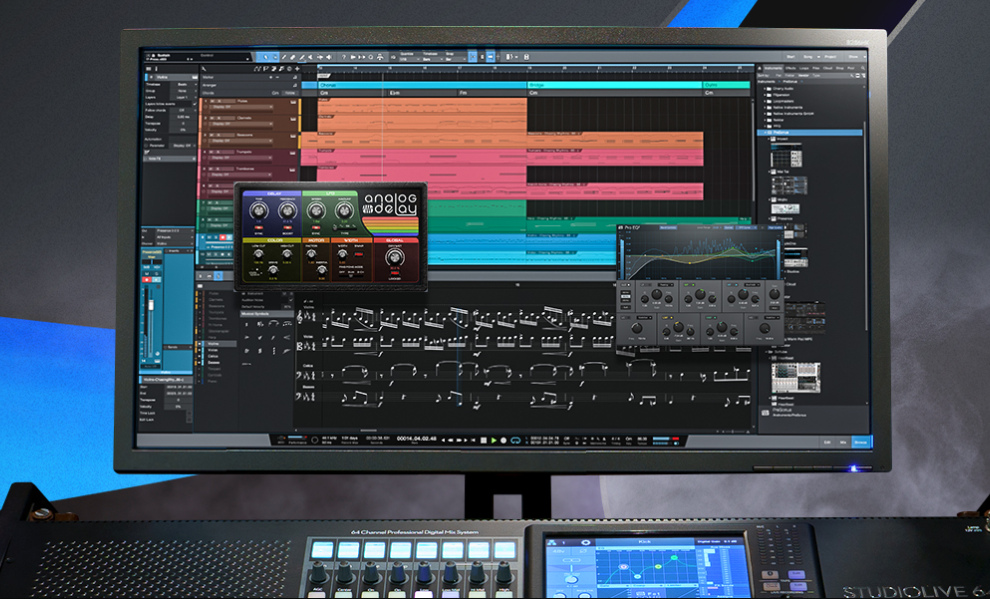Toggle the Loop button in transport
The width and height of the screenshot is (990, 599).
516,440
